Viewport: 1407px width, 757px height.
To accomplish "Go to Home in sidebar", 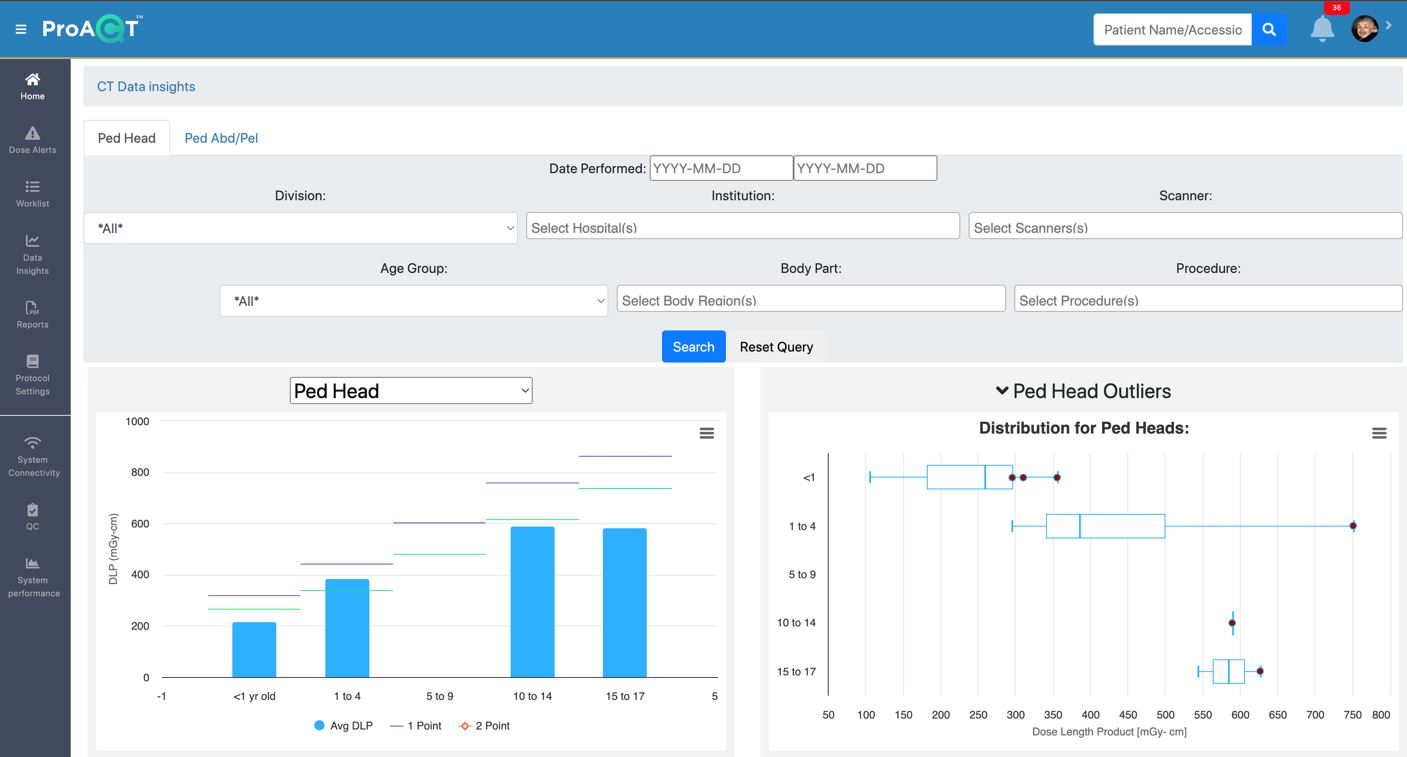I will [x=32, y=86].
